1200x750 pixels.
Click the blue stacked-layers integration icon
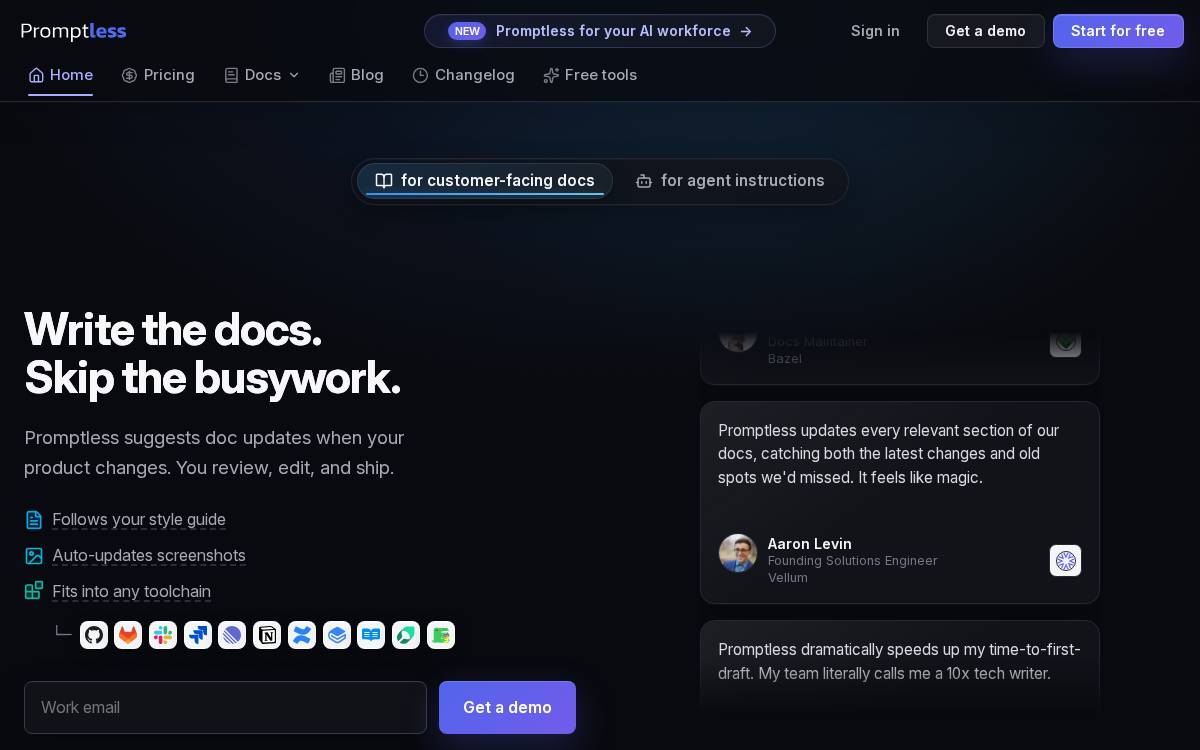pos(337,635)
